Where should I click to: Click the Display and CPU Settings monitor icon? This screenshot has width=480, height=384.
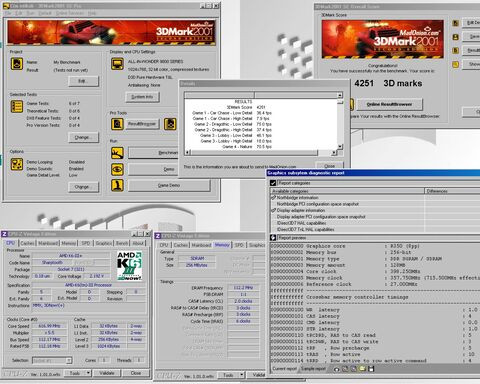[x=117, y=64]
